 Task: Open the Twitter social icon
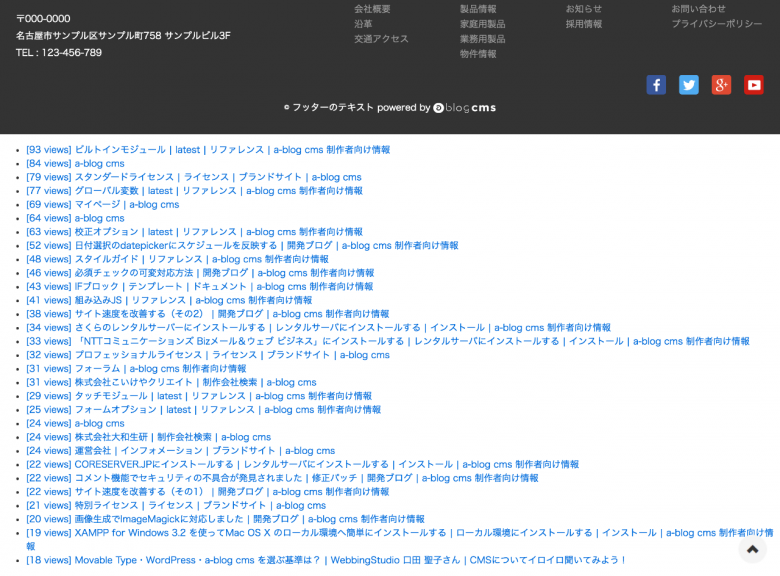[x=688, y=85]
